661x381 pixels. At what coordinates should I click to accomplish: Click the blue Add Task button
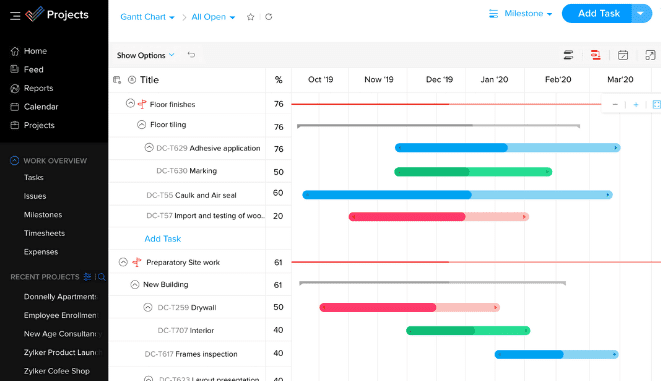point(599,13)
